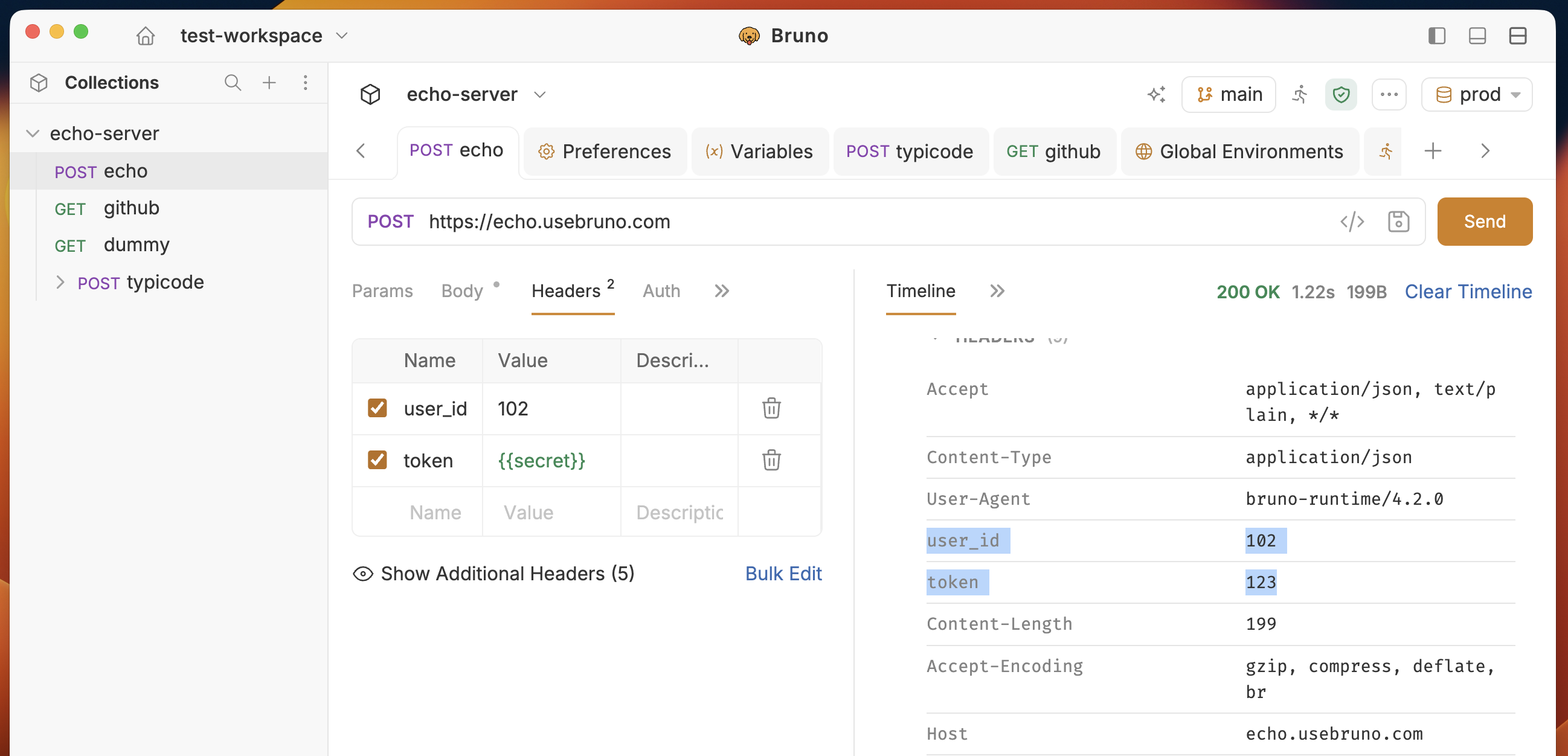Select the Timeline response tab

click(921, 291)
